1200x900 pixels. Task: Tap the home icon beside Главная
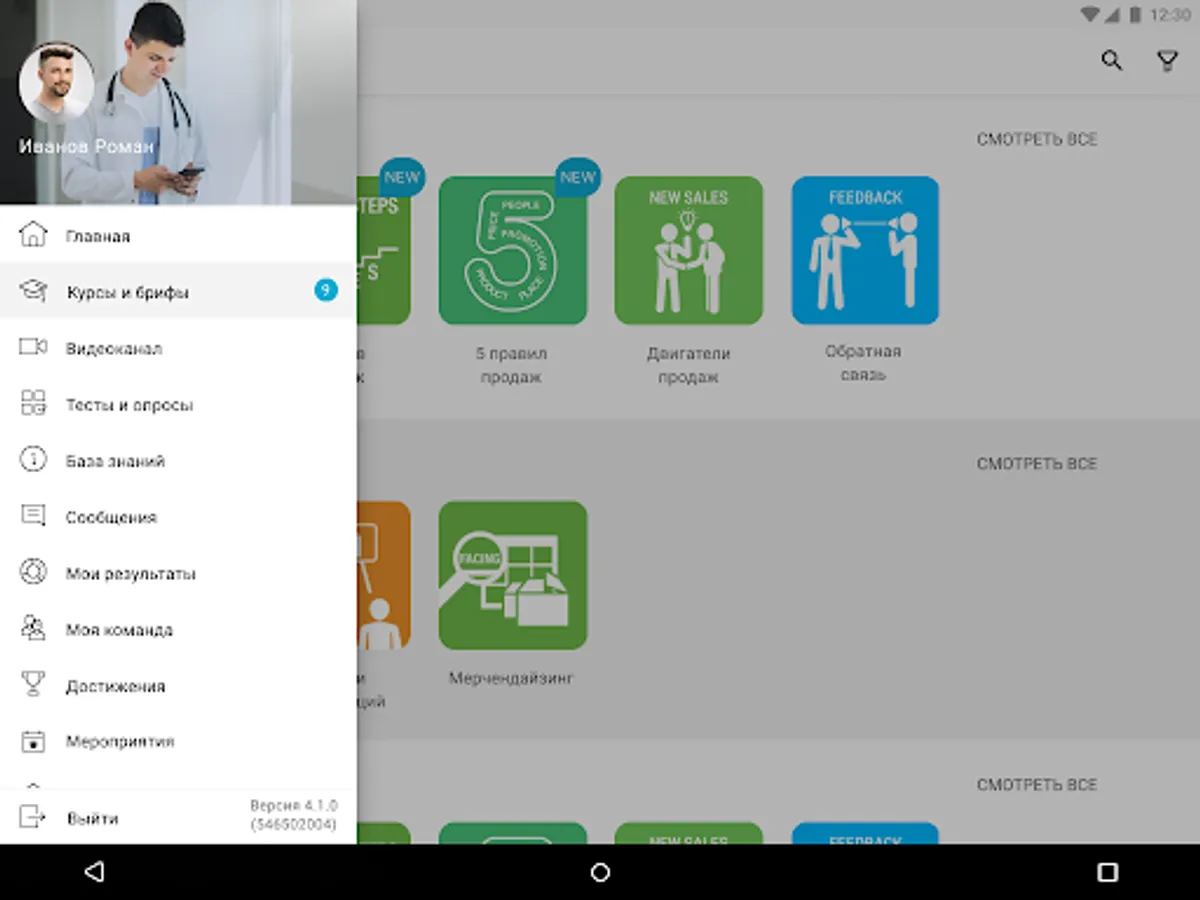tap(33, 236)
